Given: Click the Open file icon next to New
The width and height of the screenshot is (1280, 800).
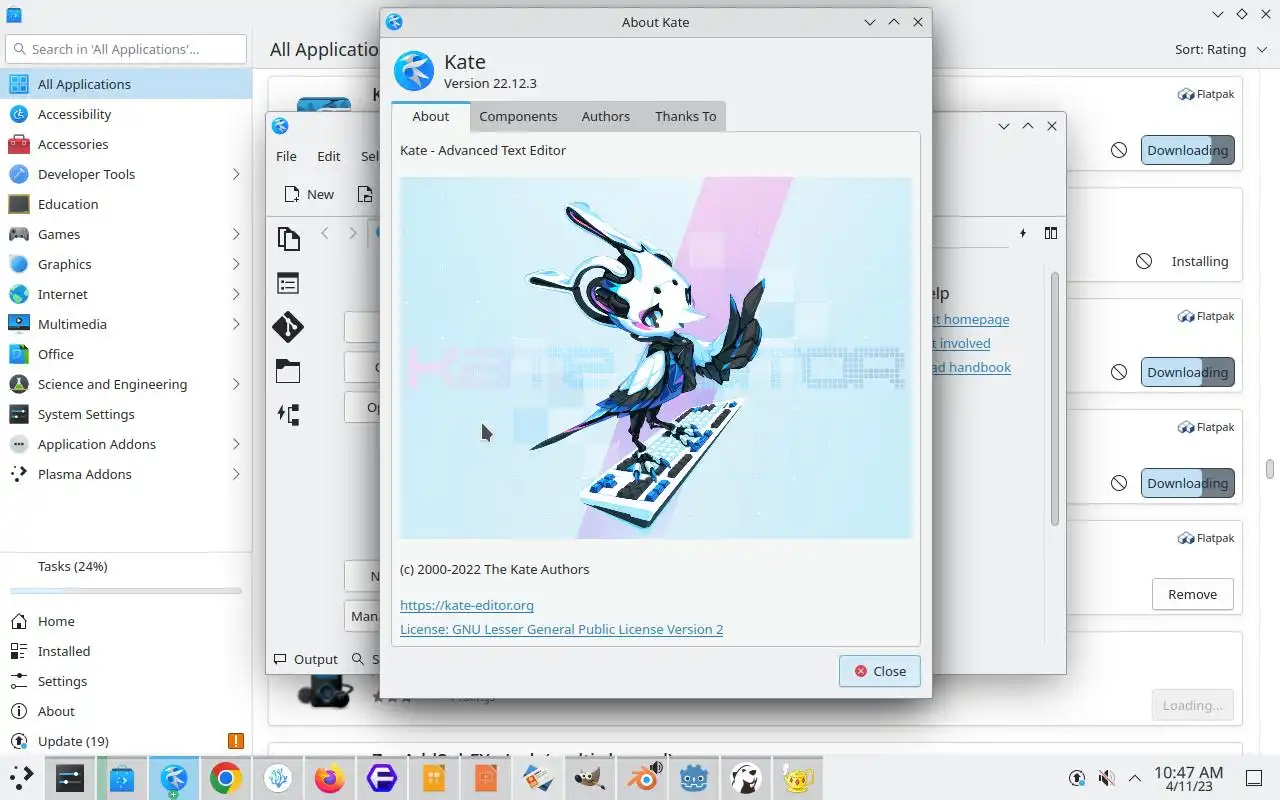Looking at the screenshot, I should point(365,194).
